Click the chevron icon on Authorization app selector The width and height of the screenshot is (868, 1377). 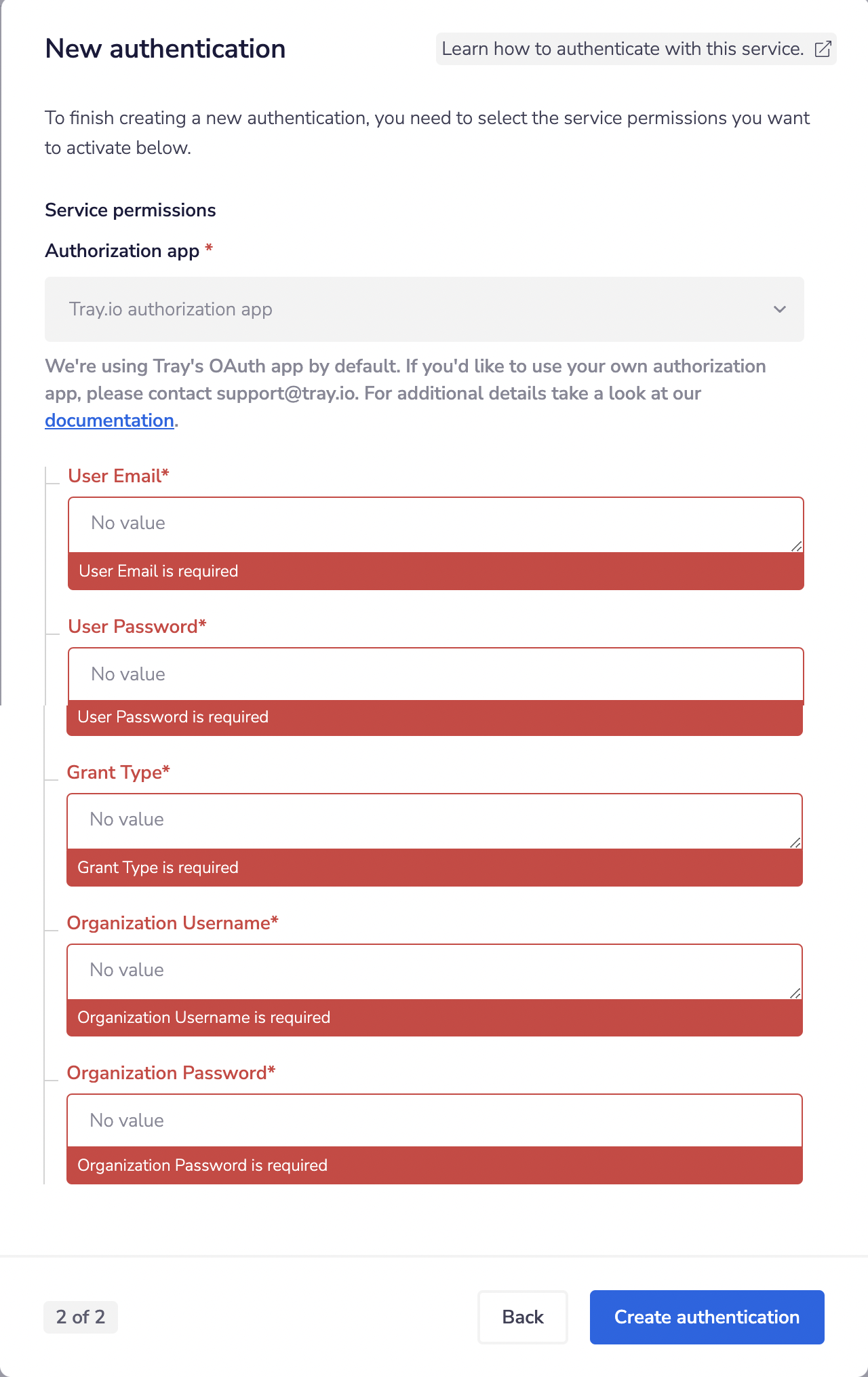[x=779, y=309]
